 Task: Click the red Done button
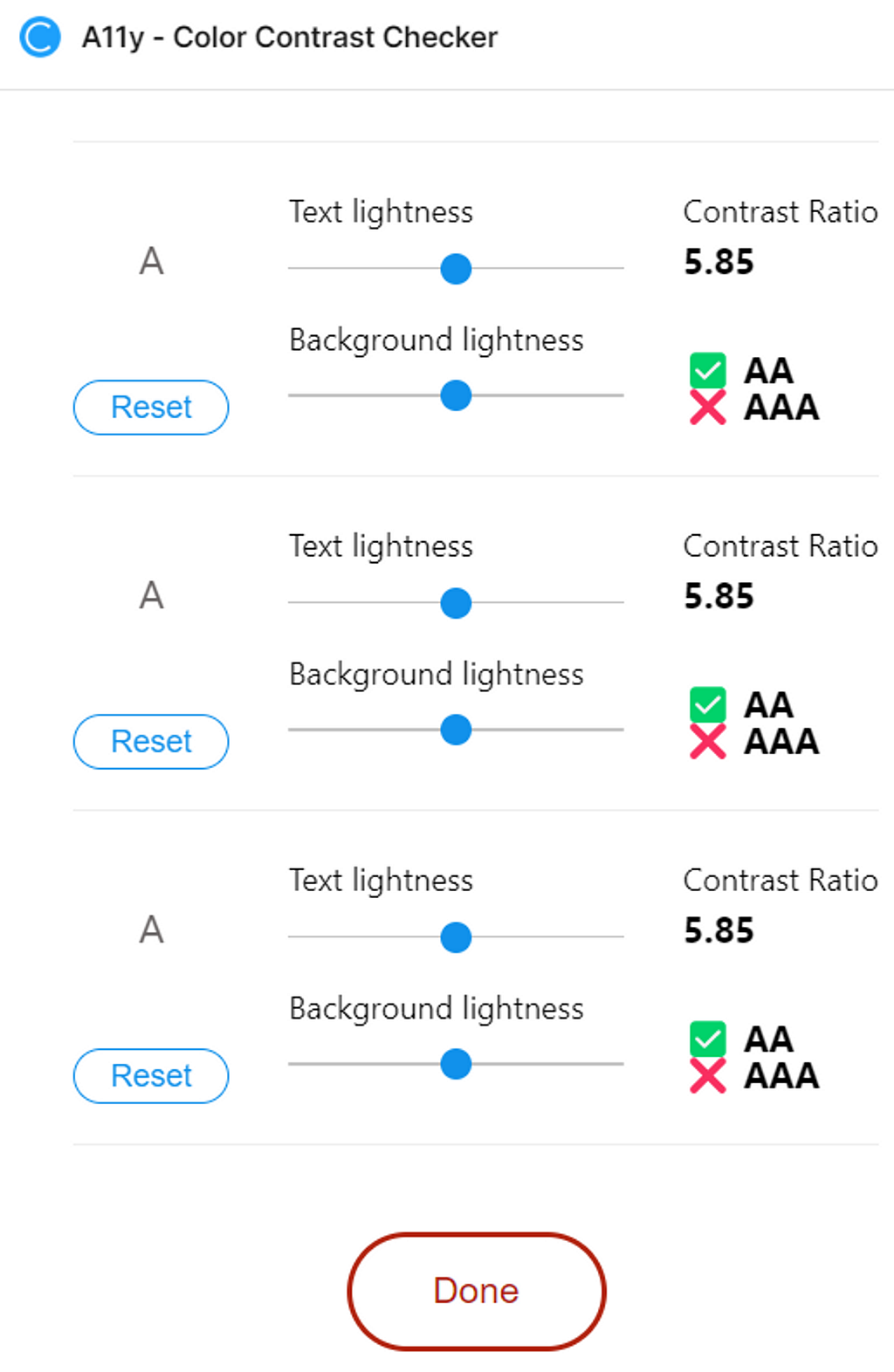(x=477, y=1291)
